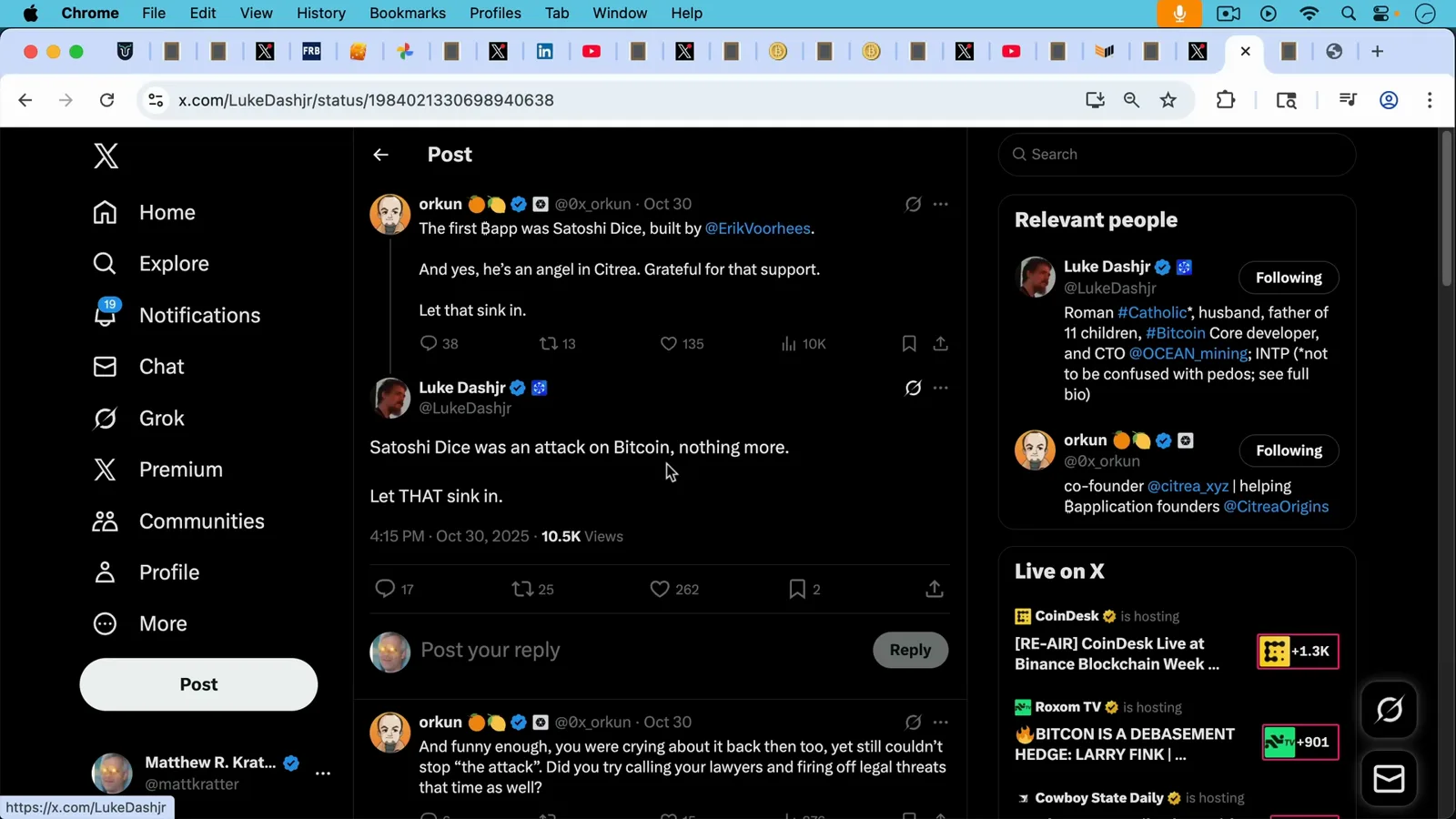This screenshot has width=1456, height=819.
Task: Go back using the Post arrow
Action: point(380,155)
